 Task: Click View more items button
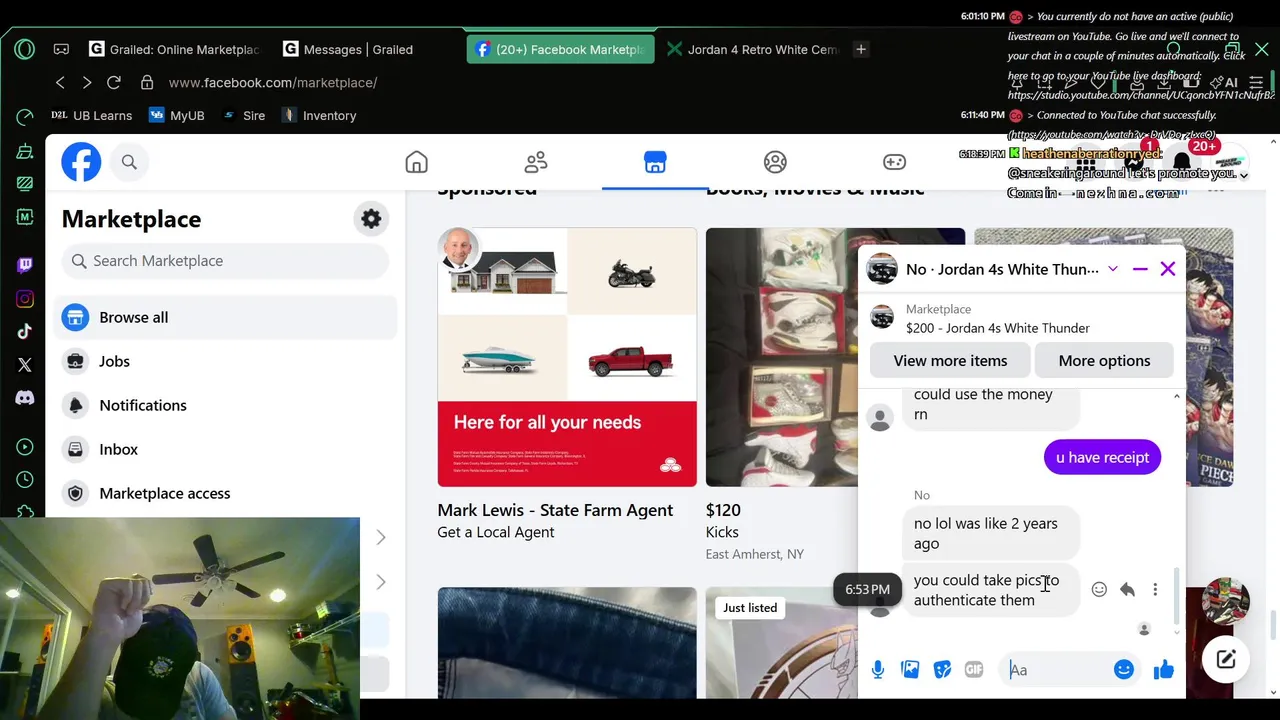click(x=950, y=360)
